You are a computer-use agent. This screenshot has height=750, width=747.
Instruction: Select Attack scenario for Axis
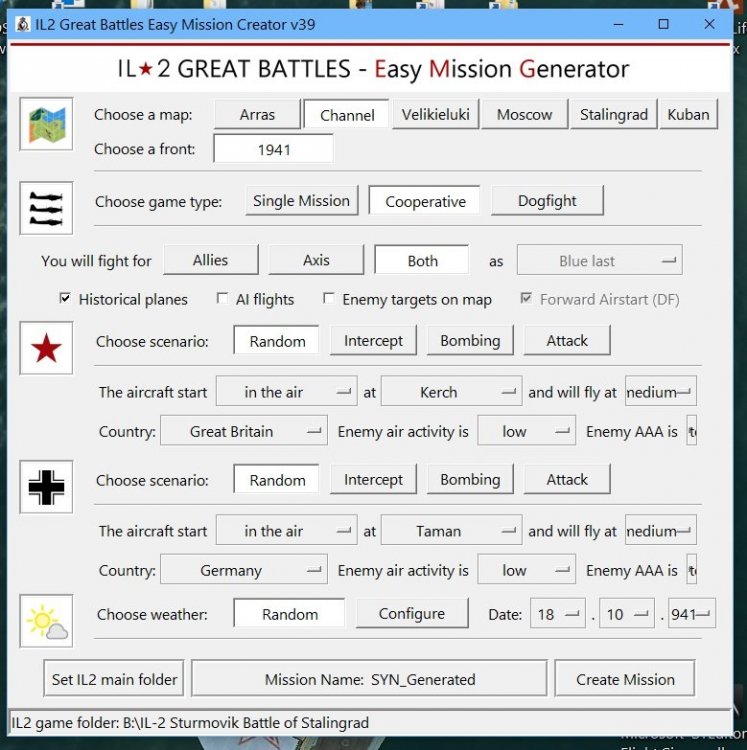pos(567,479)
